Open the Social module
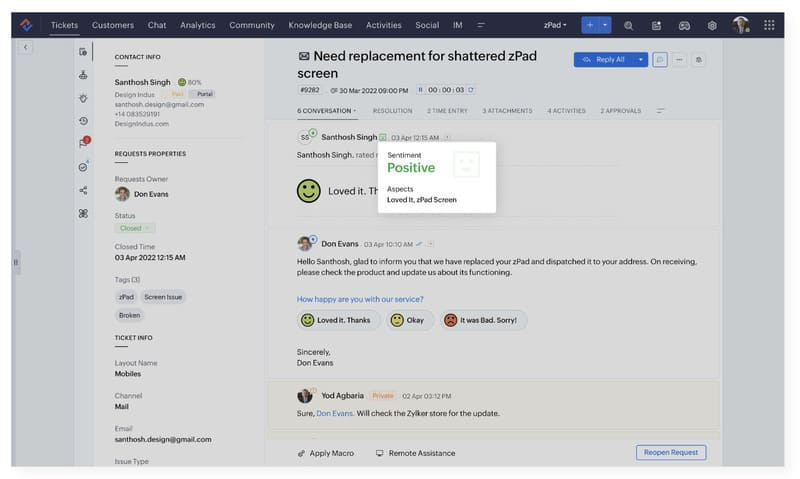 click(427, 25)
